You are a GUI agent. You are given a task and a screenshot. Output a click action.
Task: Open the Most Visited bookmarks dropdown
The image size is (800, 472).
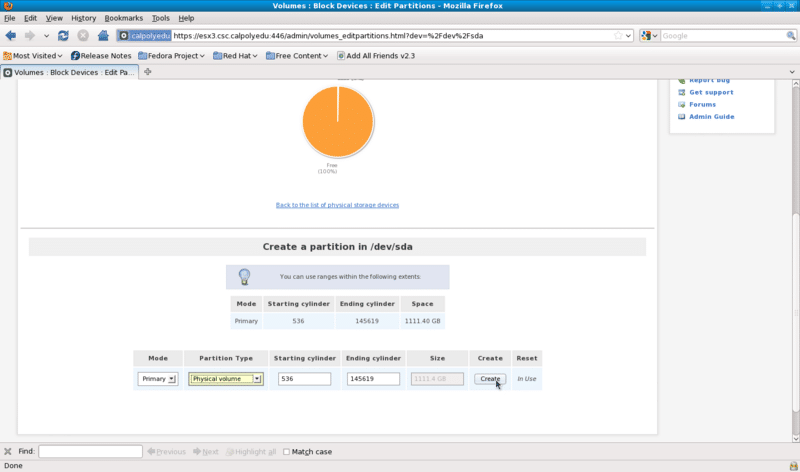[x=34, y=56]
